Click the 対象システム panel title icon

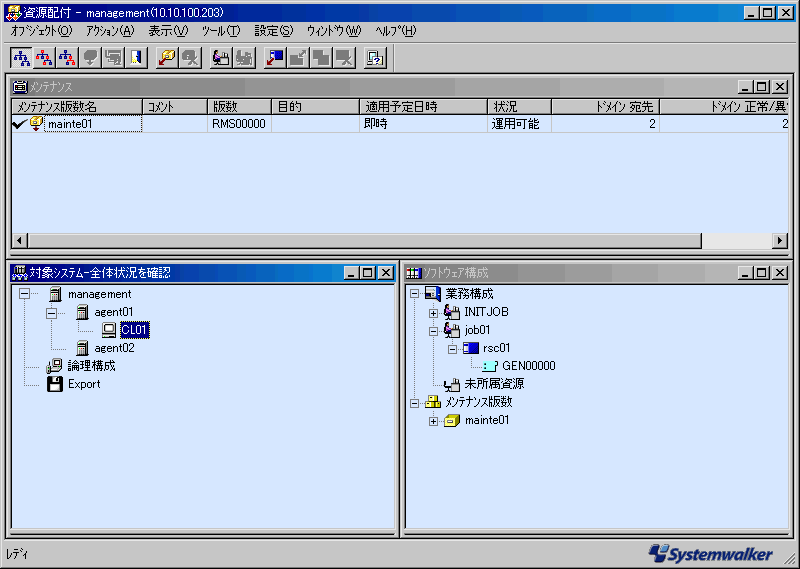point(19,273)
